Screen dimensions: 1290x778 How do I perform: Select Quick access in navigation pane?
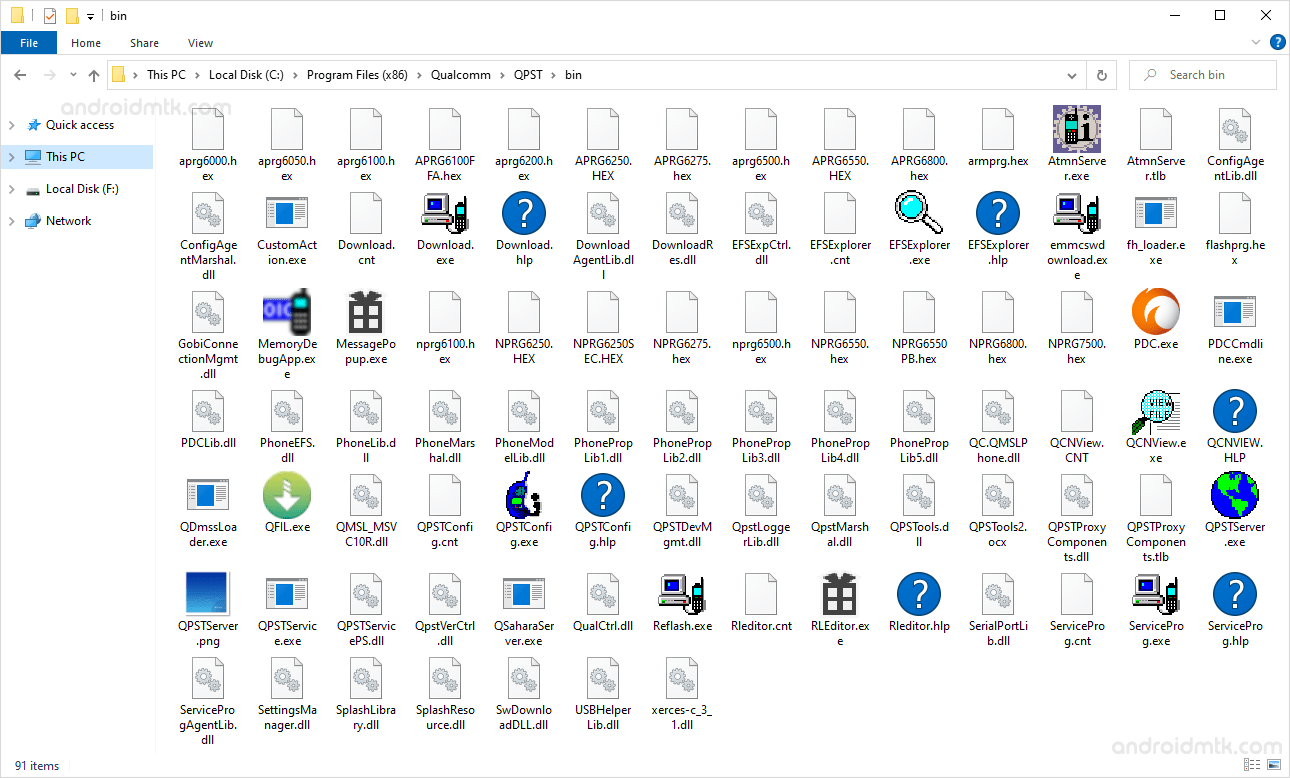(x=80, y=125)
